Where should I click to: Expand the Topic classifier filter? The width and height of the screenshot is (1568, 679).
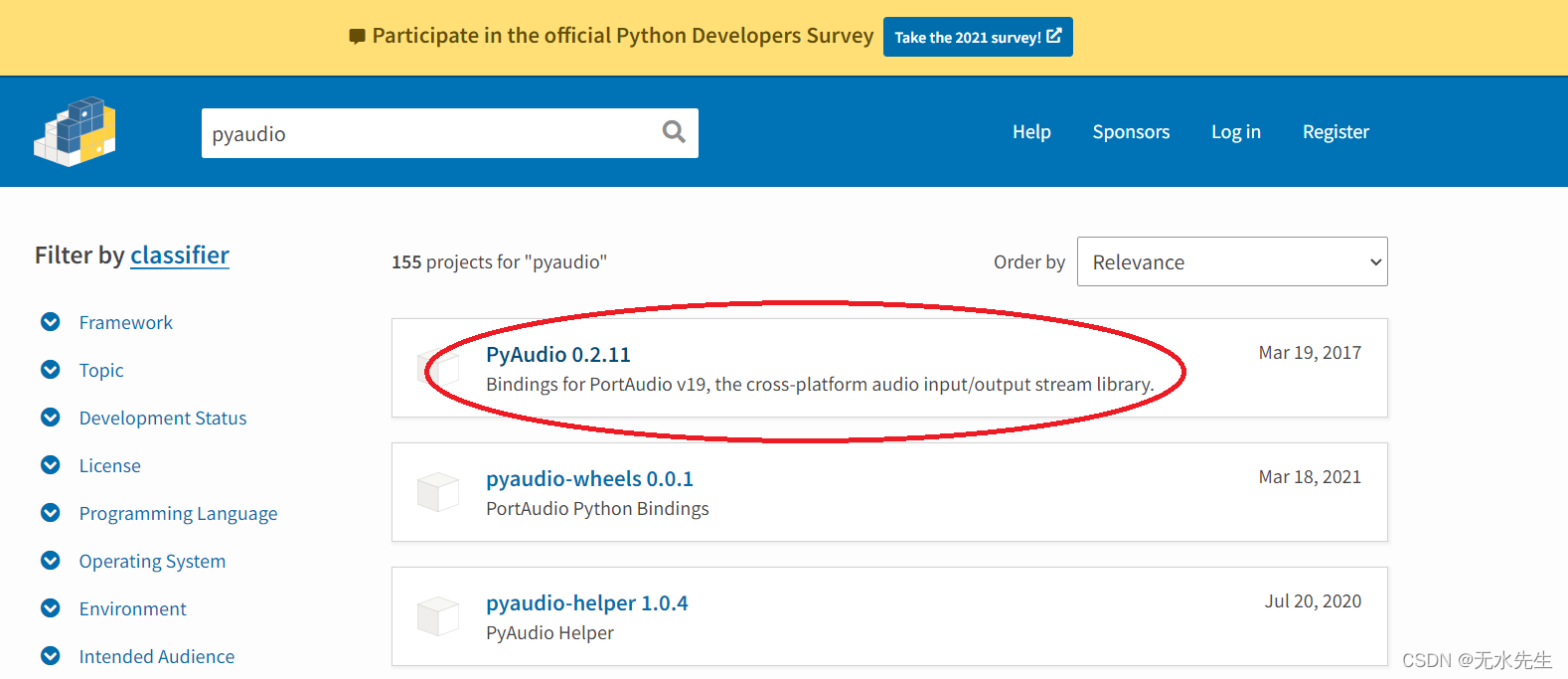click(51, 370)
